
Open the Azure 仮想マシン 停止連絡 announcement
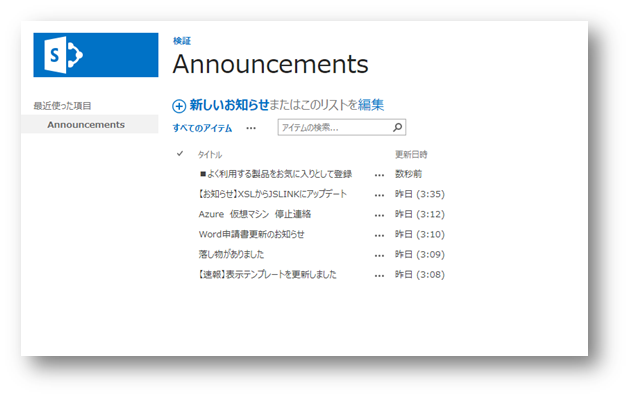[x=255, y=214]
